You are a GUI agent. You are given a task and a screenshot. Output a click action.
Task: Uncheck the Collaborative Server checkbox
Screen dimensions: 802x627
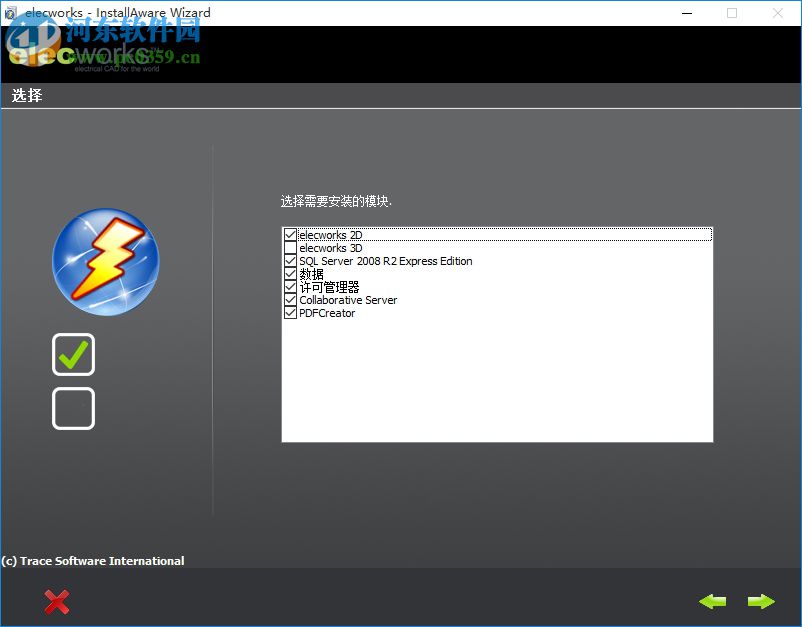(290, 300)
